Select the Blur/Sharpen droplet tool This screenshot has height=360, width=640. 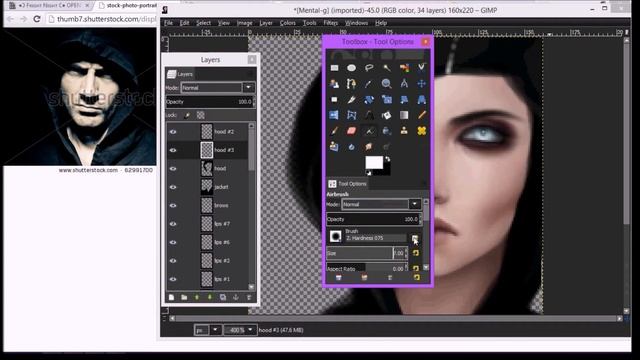click(x=351, y=147)
